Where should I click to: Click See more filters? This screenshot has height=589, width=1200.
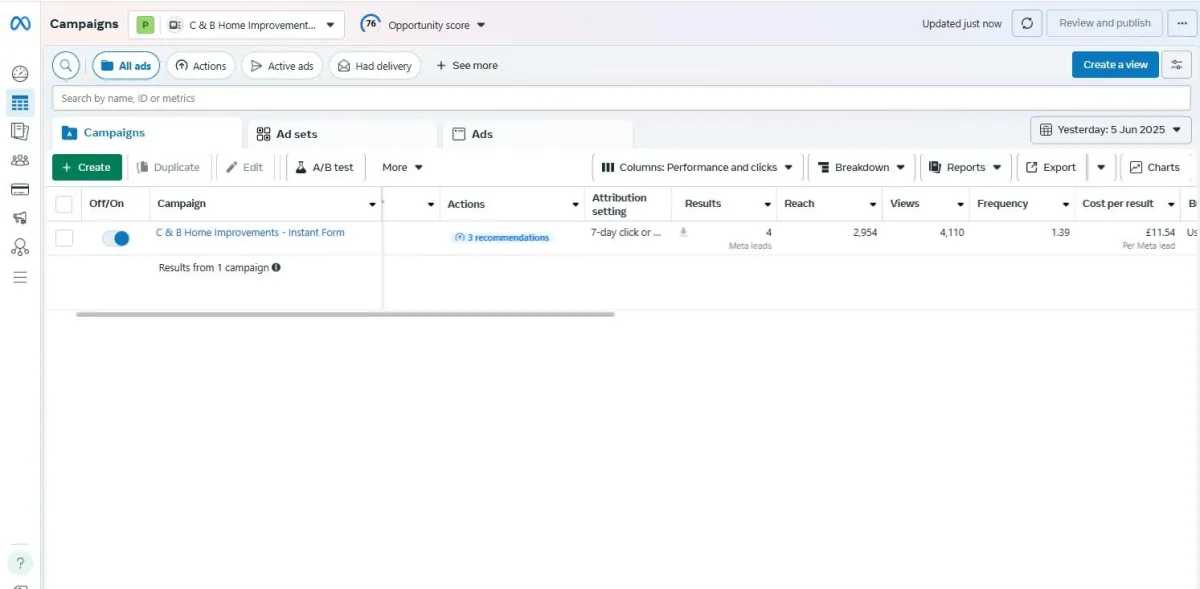(x=467, y=66)
